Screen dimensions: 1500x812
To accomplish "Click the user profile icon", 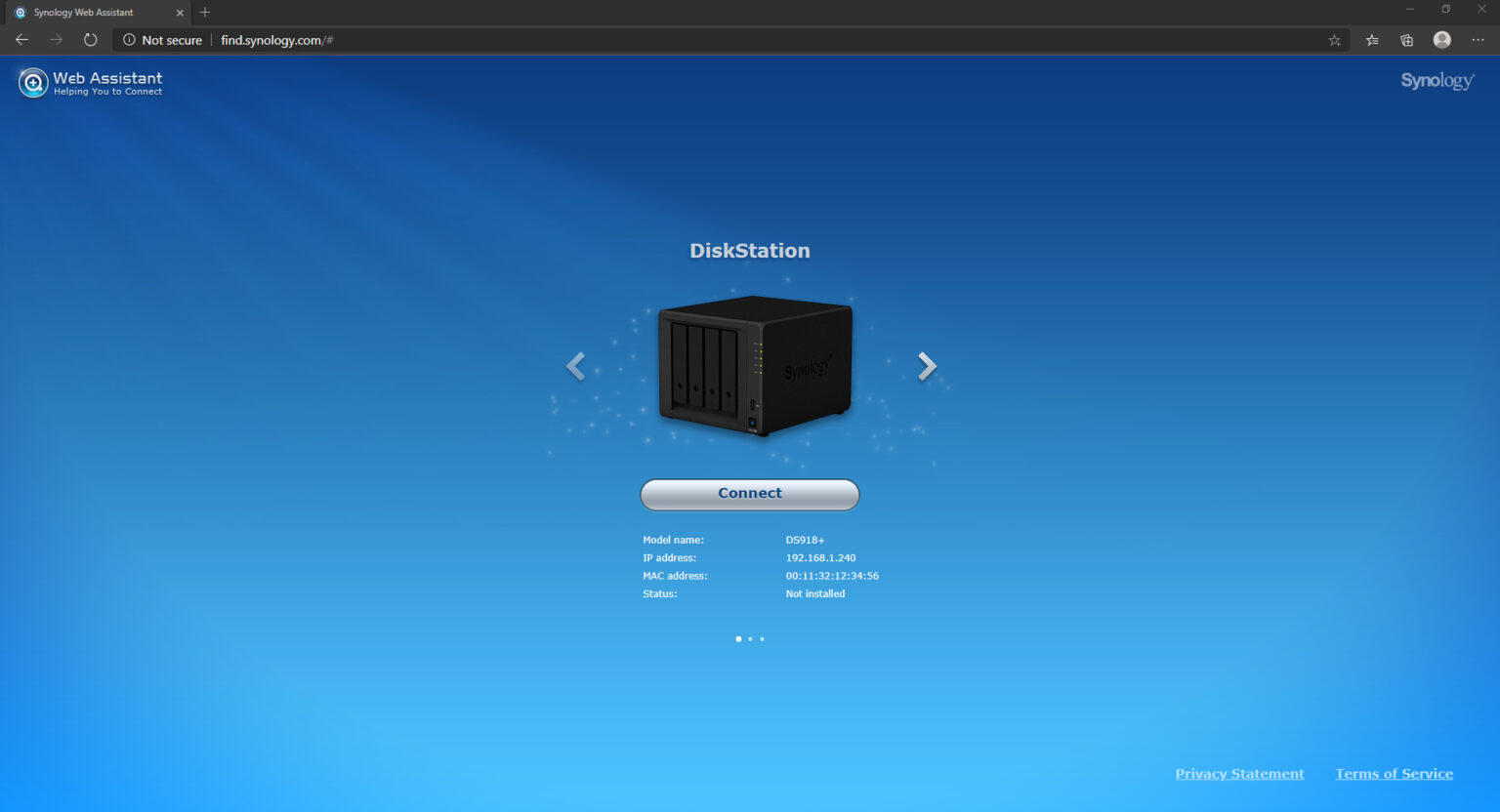I will (x=1441, y=40).
